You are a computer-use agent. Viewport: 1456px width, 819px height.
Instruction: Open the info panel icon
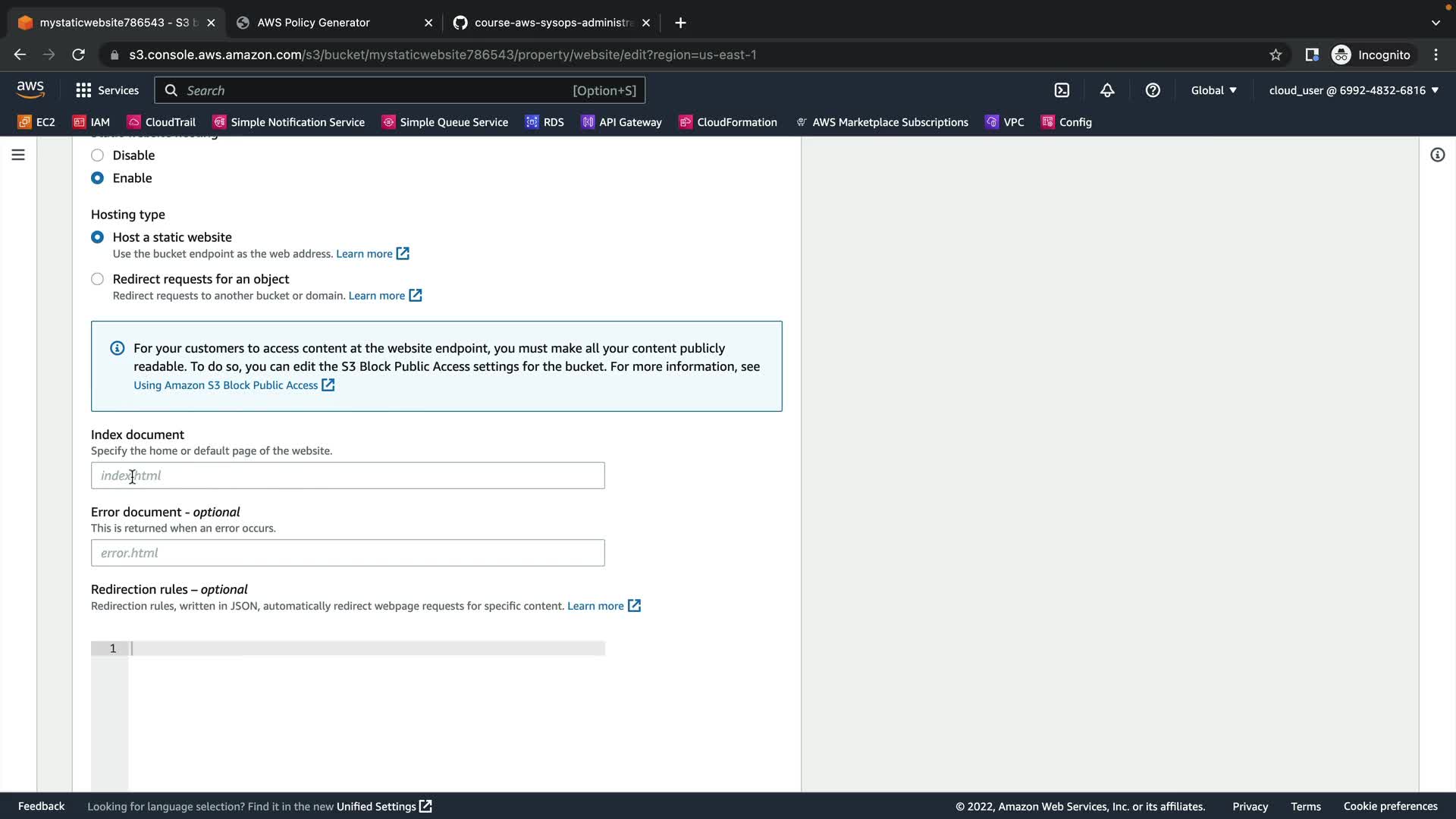[1437, 155]
